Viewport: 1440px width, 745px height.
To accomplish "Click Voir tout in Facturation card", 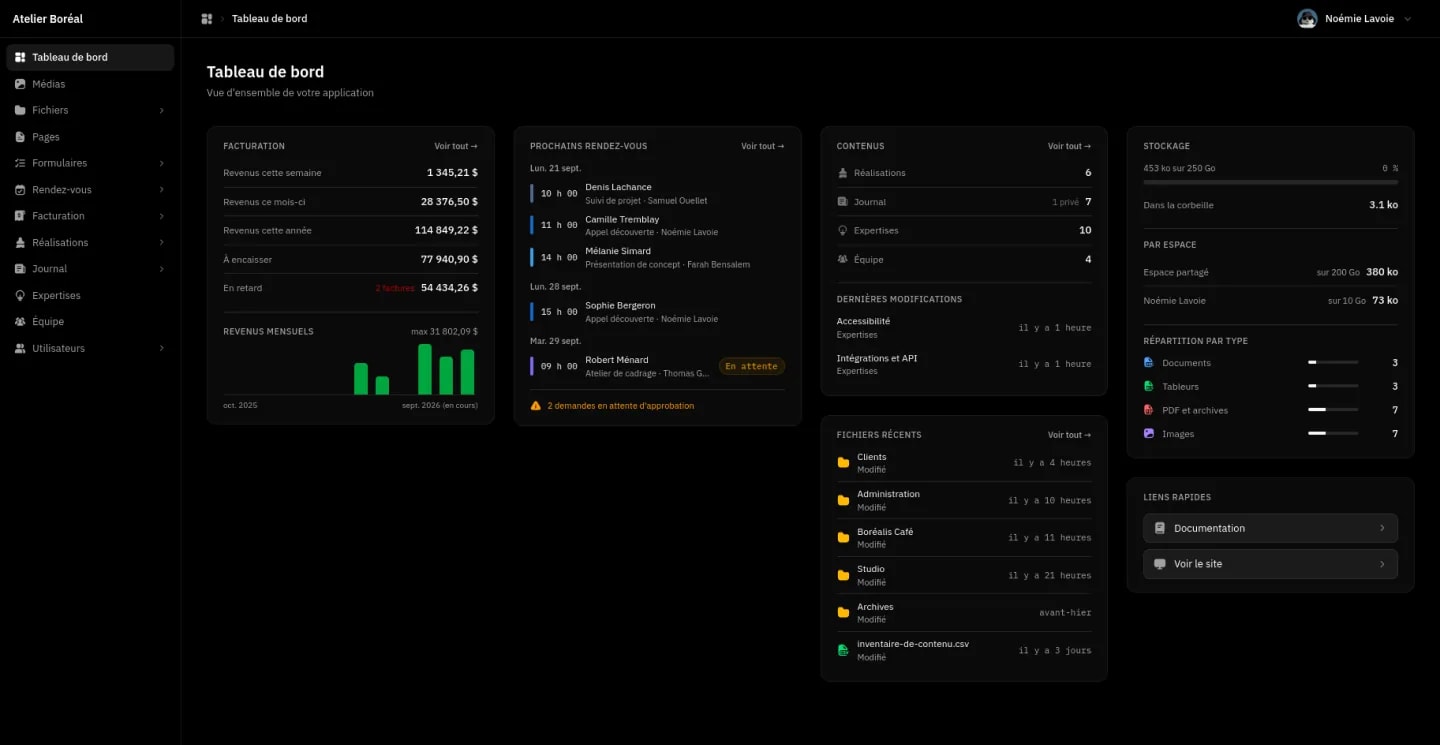I will click(456, 146).
